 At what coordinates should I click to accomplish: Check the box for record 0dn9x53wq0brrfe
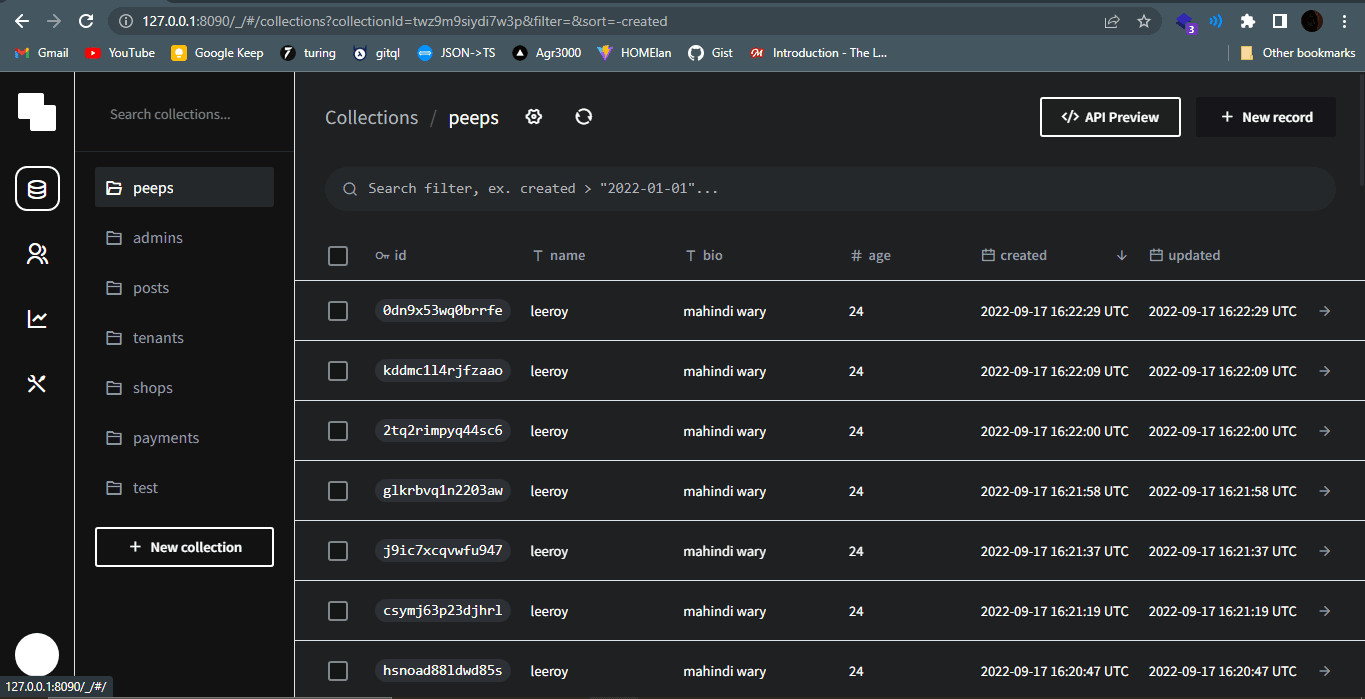click(x=338, y=311)
